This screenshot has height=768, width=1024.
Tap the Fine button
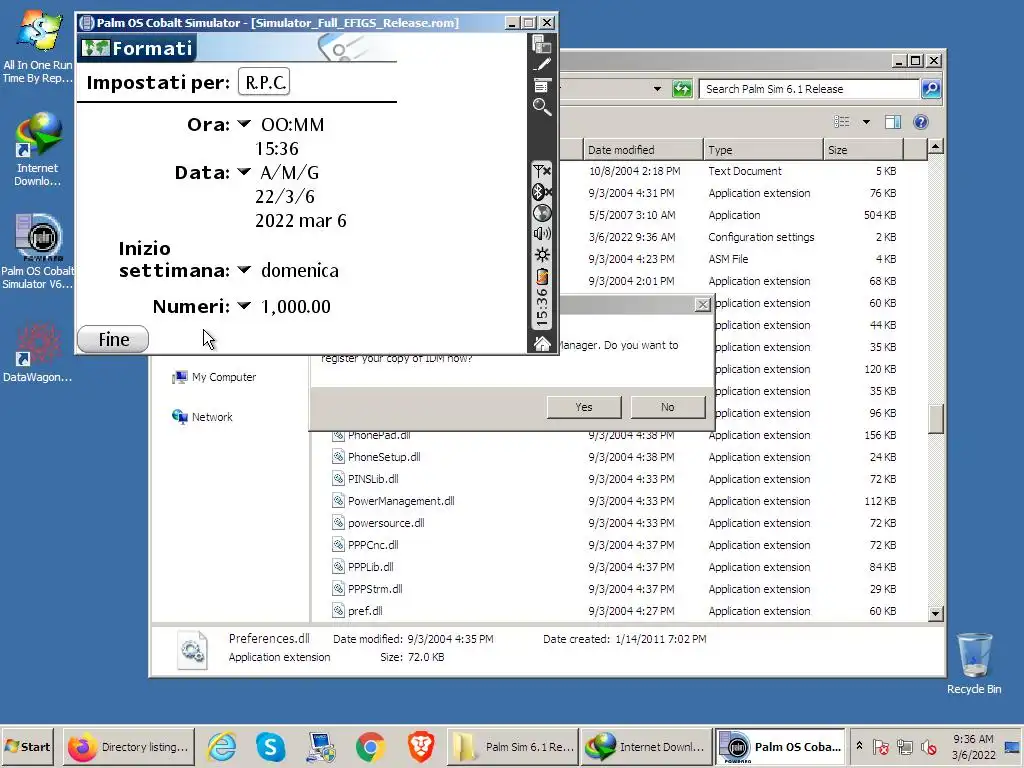113,340
